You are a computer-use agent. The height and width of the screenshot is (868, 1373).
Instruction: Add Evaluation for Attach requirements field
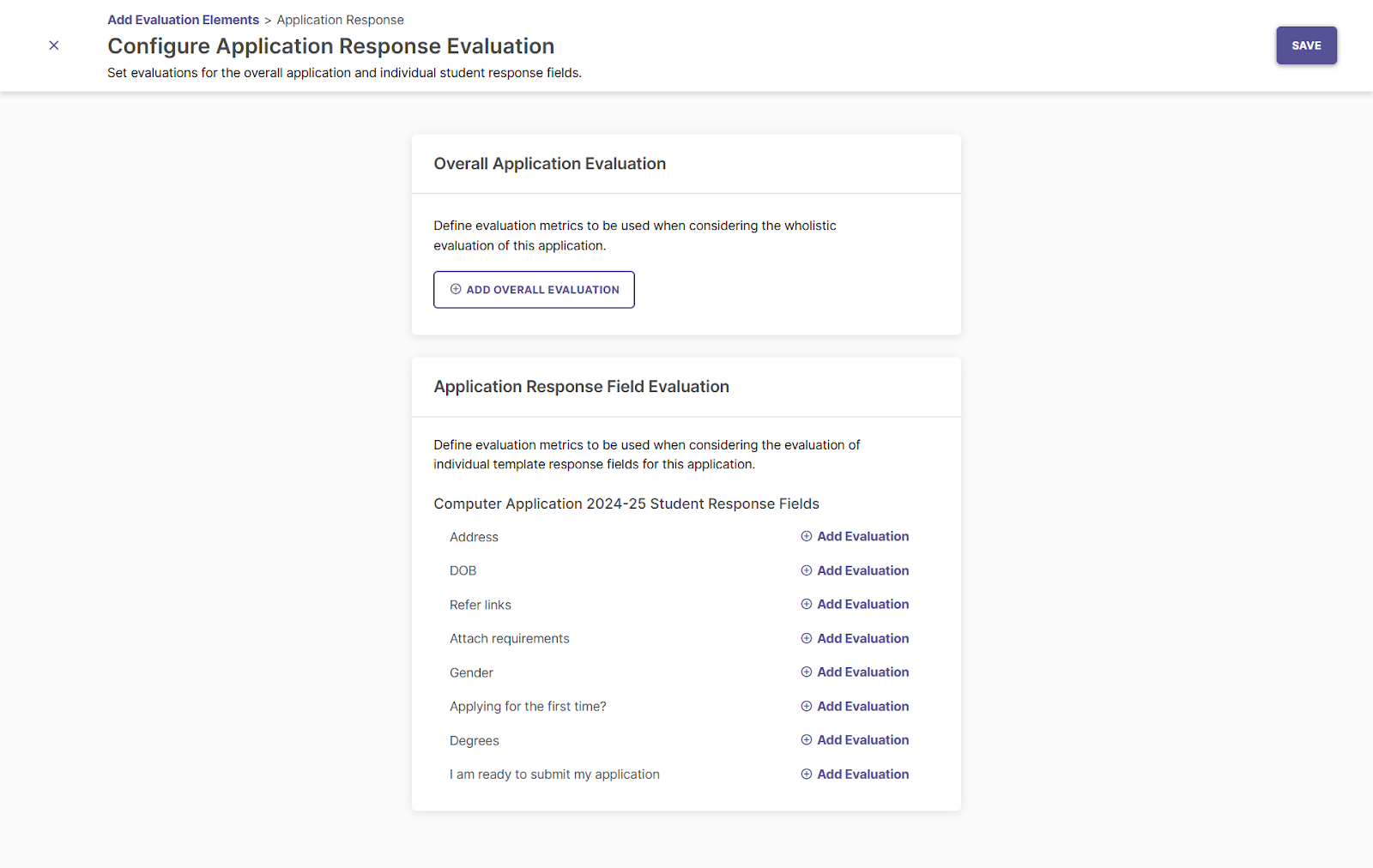coord(855,638)
